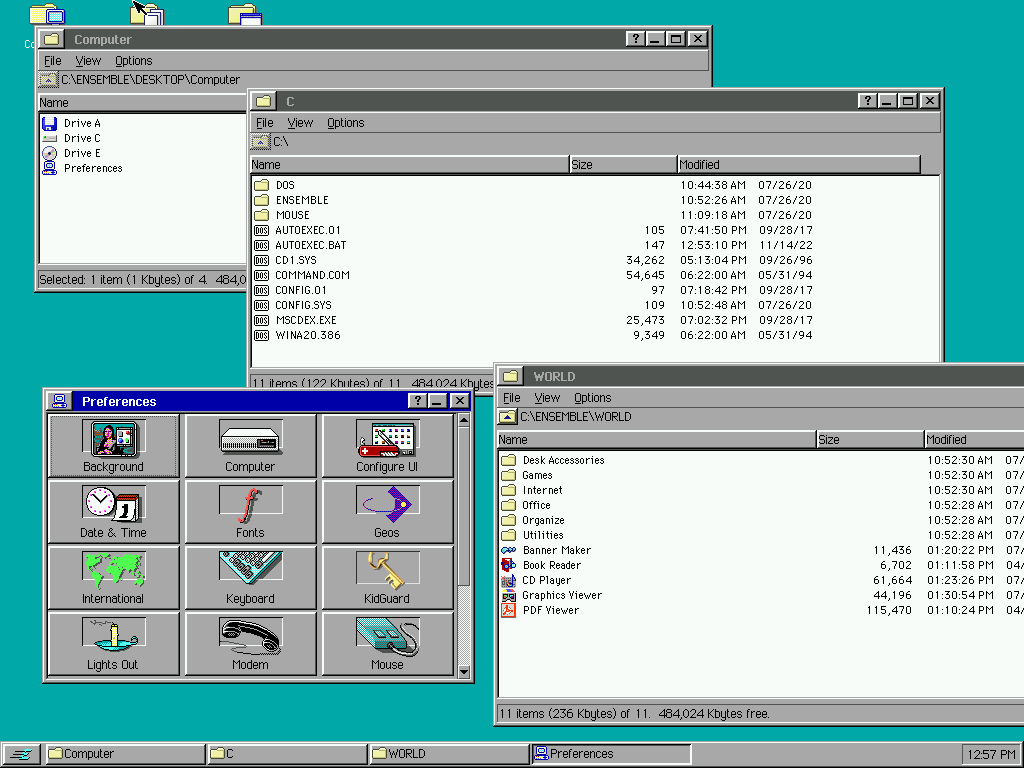
Task: Open the Date & Time preferences module
Action: tap(112, 511)
